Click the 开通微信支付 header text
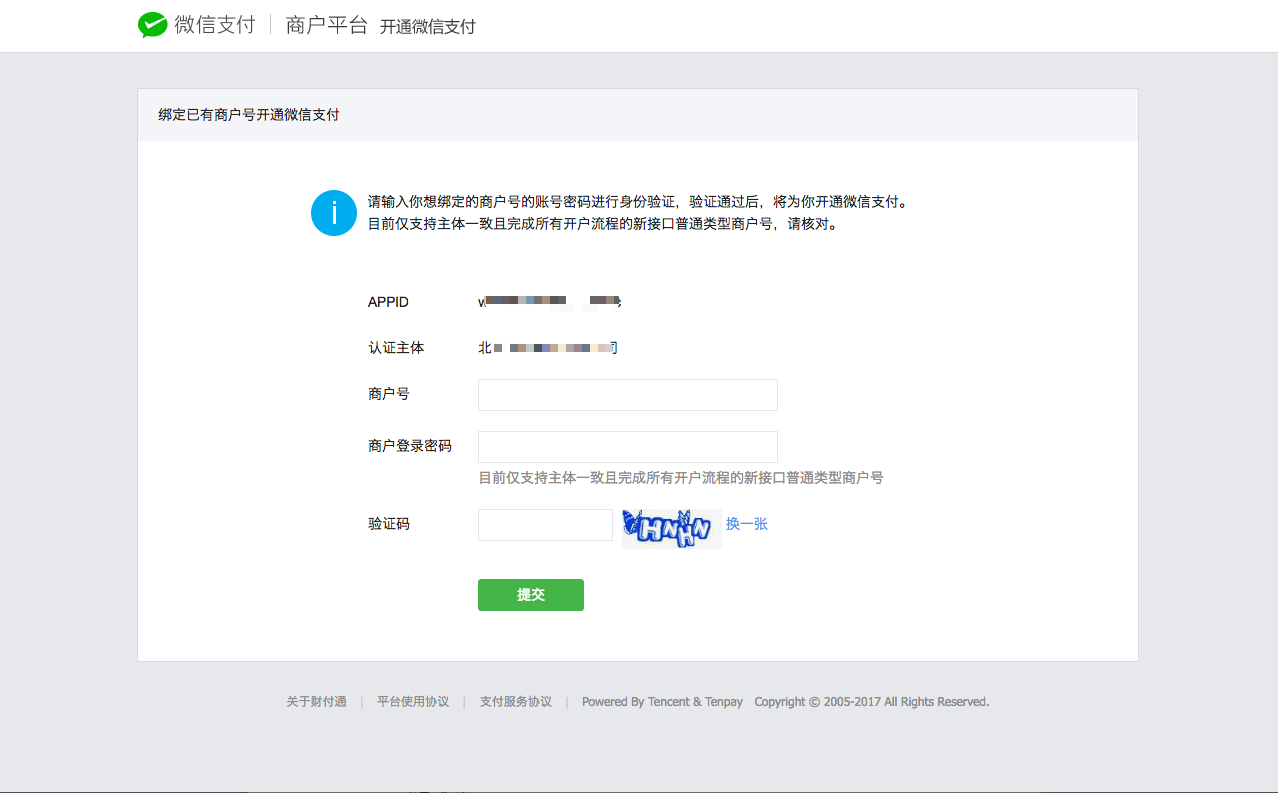The width and height of the screenshot is (1278, 793). pyautogui.click(x=428, y=27)
